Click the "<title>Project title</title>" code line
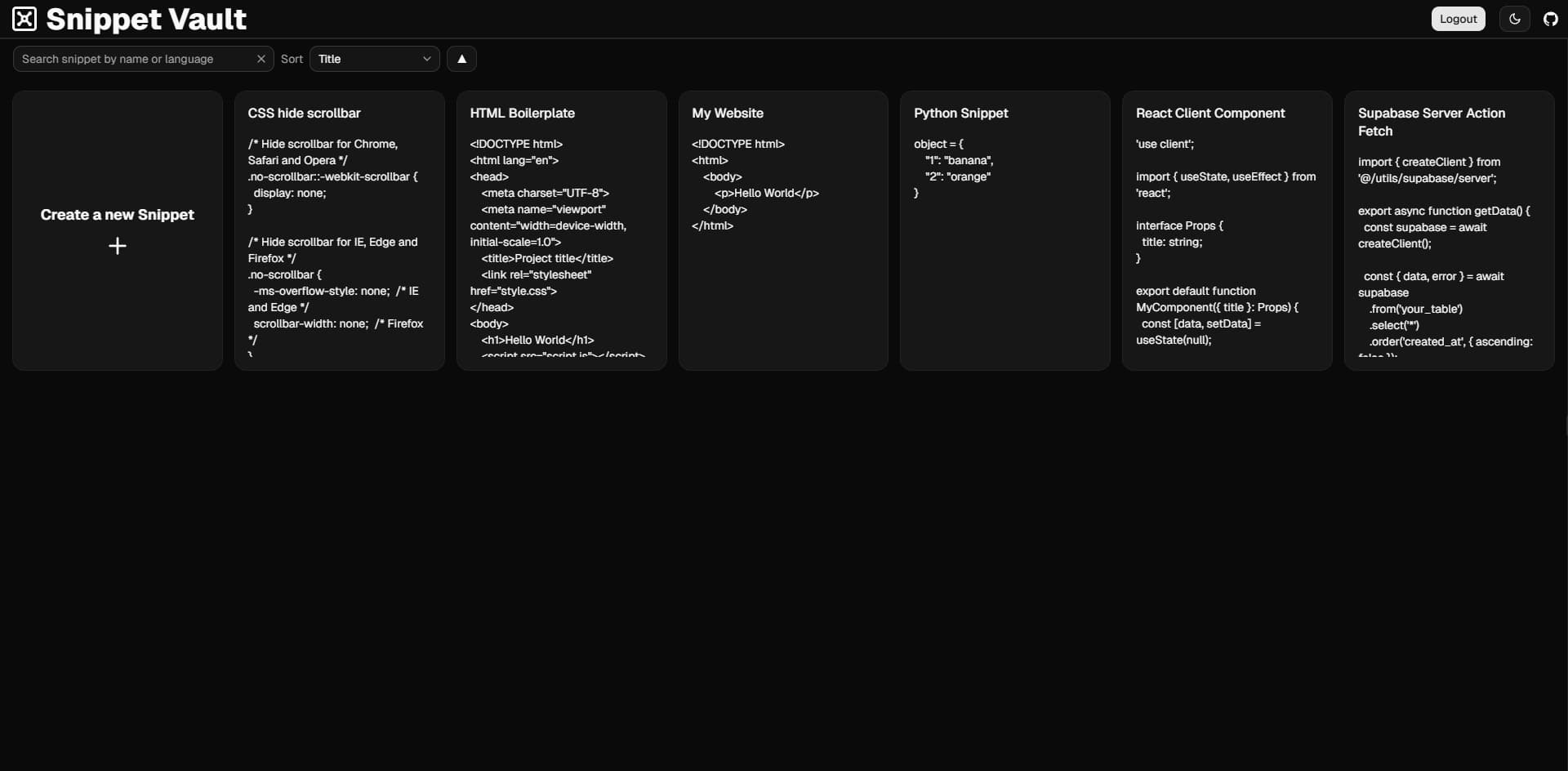 (547, 258)
